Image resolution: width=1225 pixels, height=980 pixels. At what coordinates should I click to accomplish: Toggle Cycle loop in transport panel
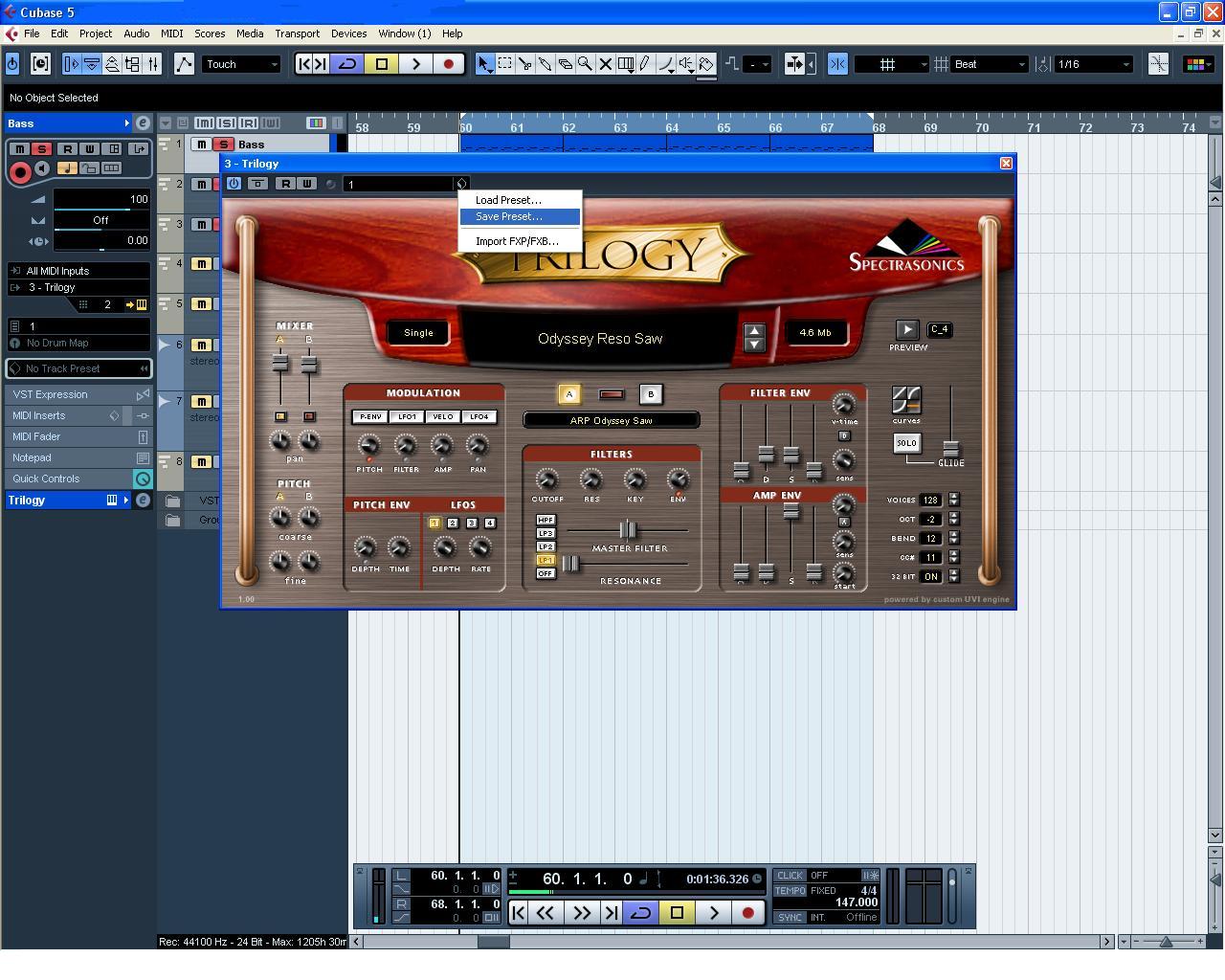640,913
